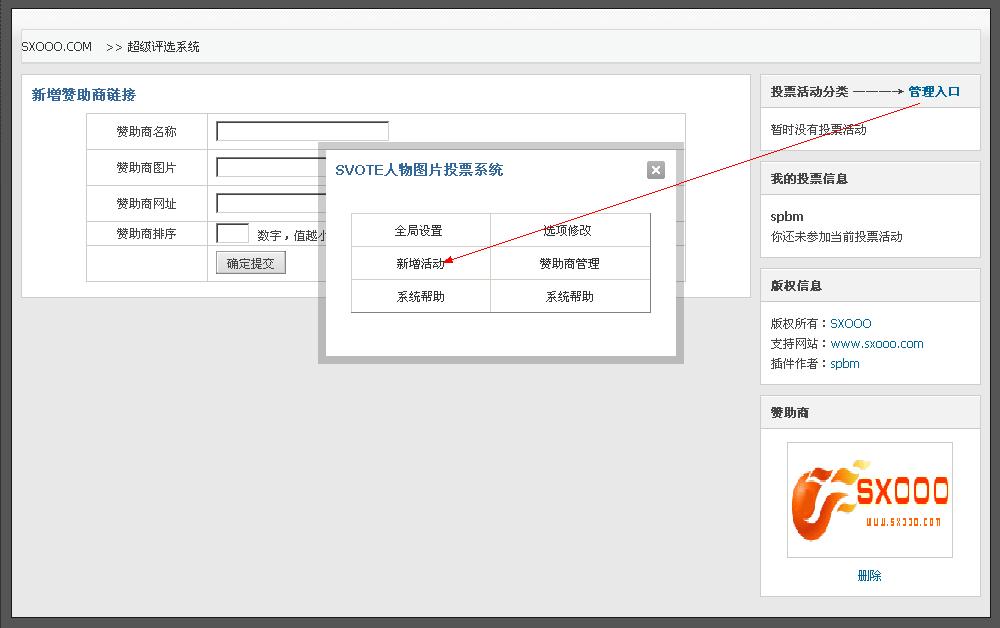Open the 全局设置 (Global Settings) option
The height and width of the screenshot is (628, 1000).
point(420,230)
